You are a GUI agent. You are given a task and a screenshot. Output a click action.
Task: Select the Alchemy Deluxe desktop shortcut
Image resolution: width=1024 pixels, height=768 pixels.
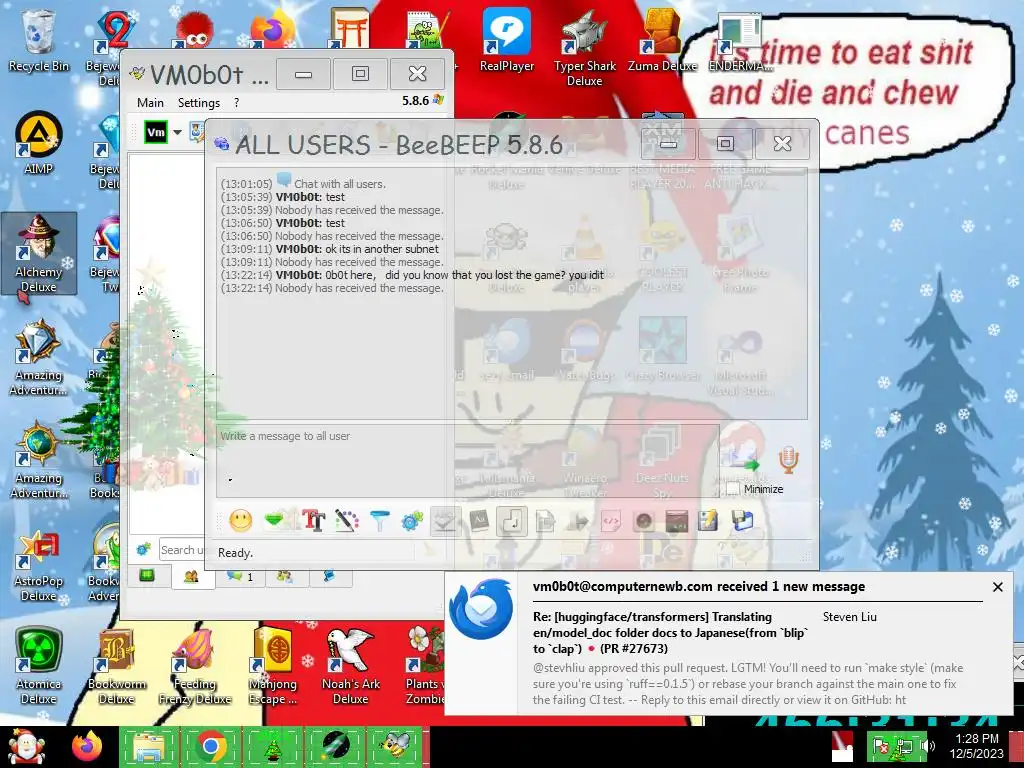click(39, 253)
